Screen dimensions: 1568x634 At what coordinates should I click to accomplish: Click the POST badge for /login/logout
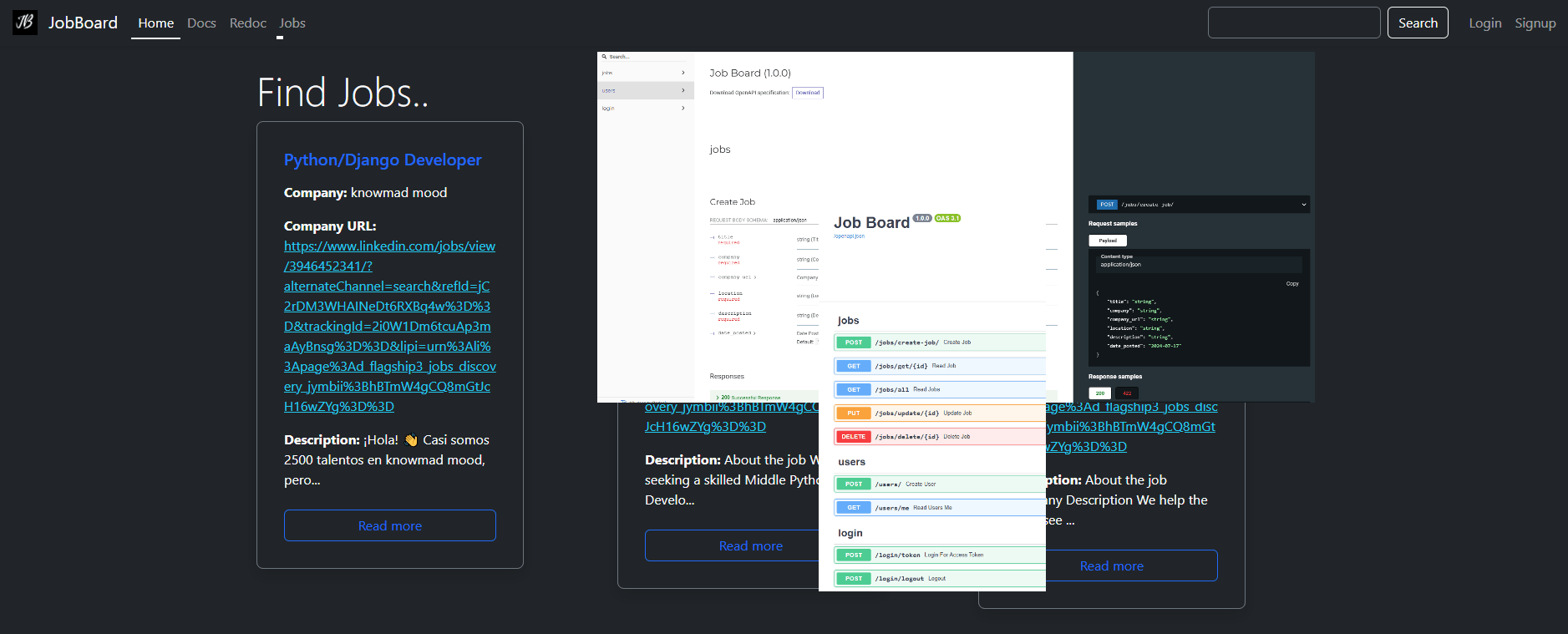(853, 579)
